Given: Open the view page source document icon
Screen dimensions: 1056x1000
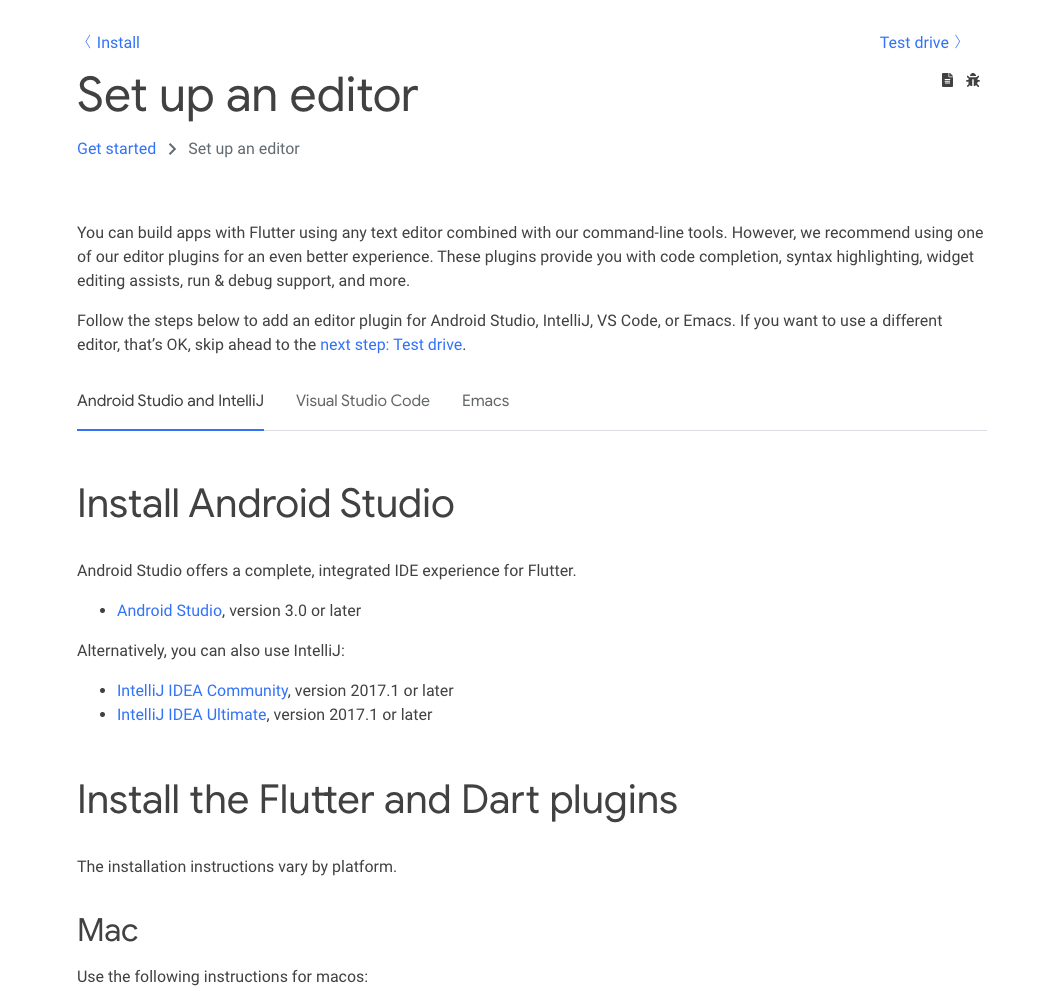Looking at the screenshot, I should coord(947,80).
